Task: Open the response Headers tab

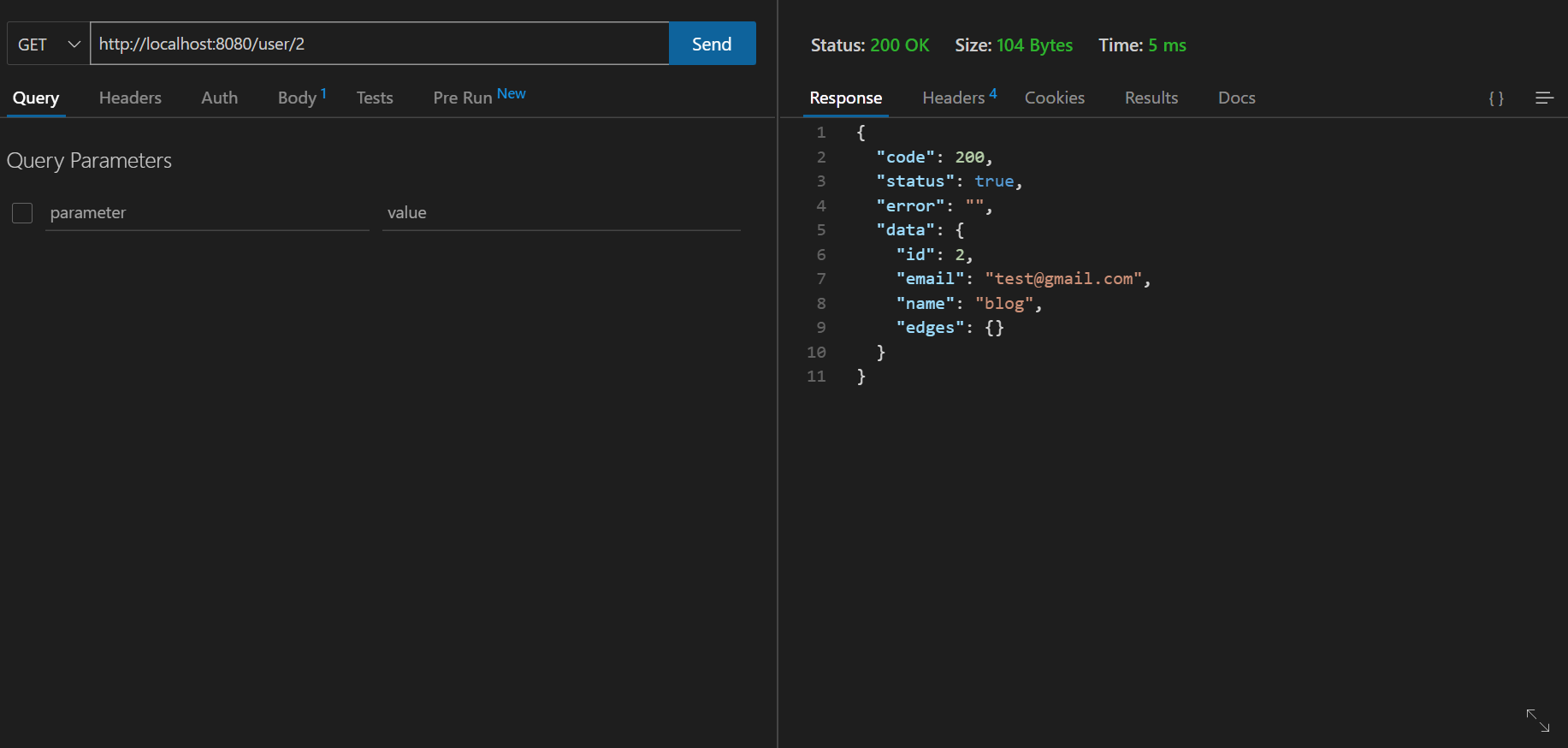Action: (959, 98)
